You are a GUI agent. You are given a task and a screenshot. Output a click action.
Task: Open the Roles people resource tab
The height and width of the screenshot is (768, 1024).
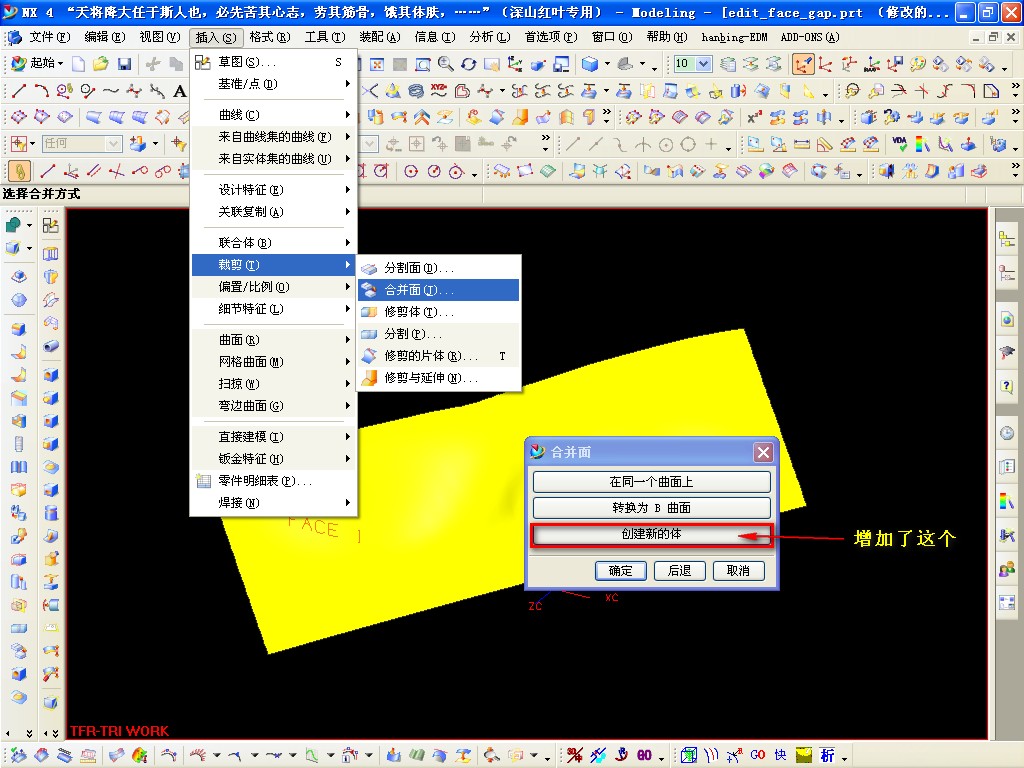coord(1006,569)
